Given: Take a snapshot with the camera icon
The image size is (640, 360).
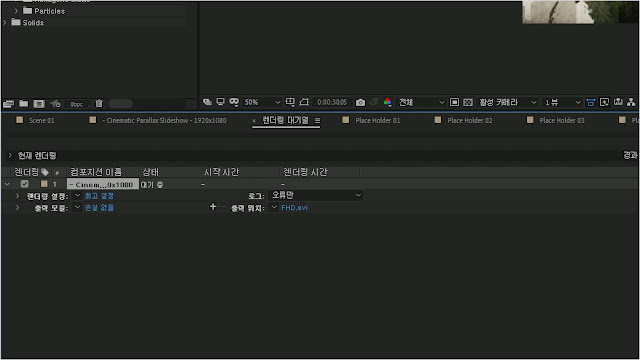Looking at the screenshot, I should click(x=360, y=102).
